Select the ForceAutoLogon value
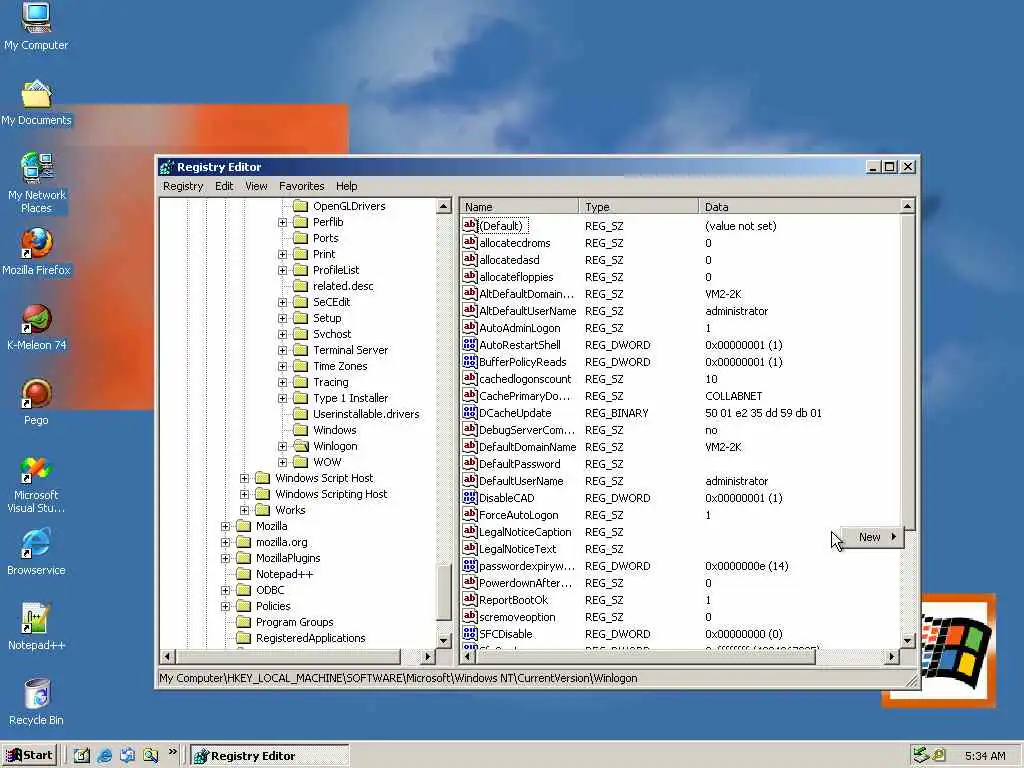The height and width of the screenshot is (768, 1024). (519, 515)
